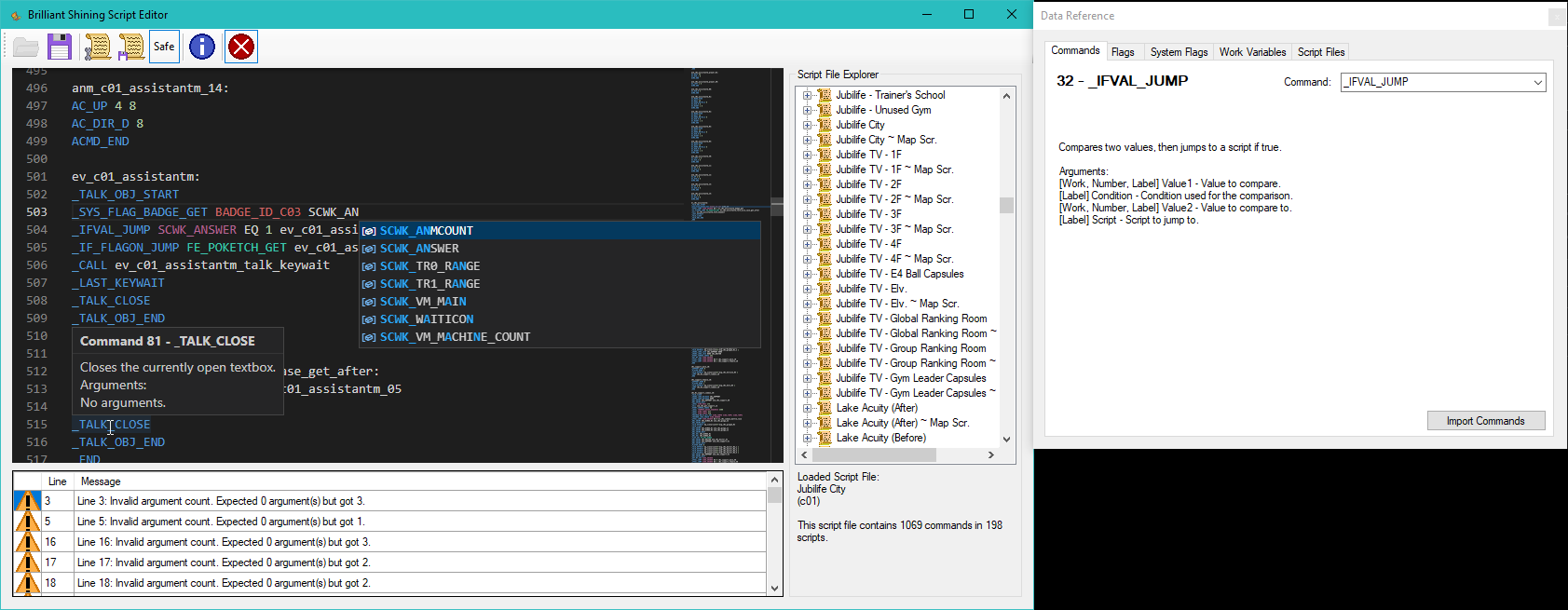Click the Import Commands button

[1486, 421]
